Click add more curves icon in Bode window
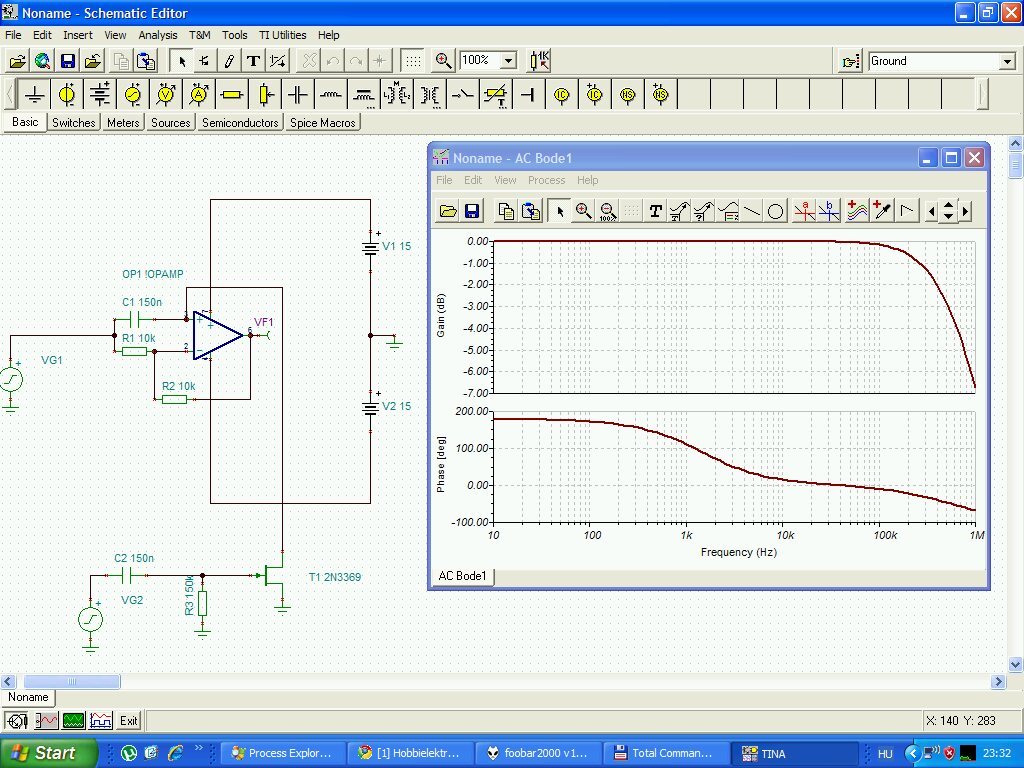This screenshot has width=1024, height=768. [856, 211]
